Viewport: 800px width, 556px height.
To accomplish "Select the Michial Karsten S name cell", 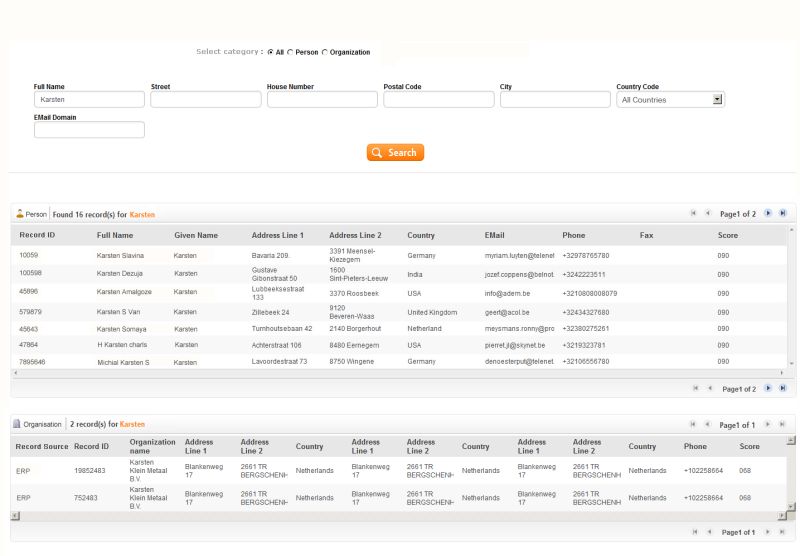I will [123, 362].
